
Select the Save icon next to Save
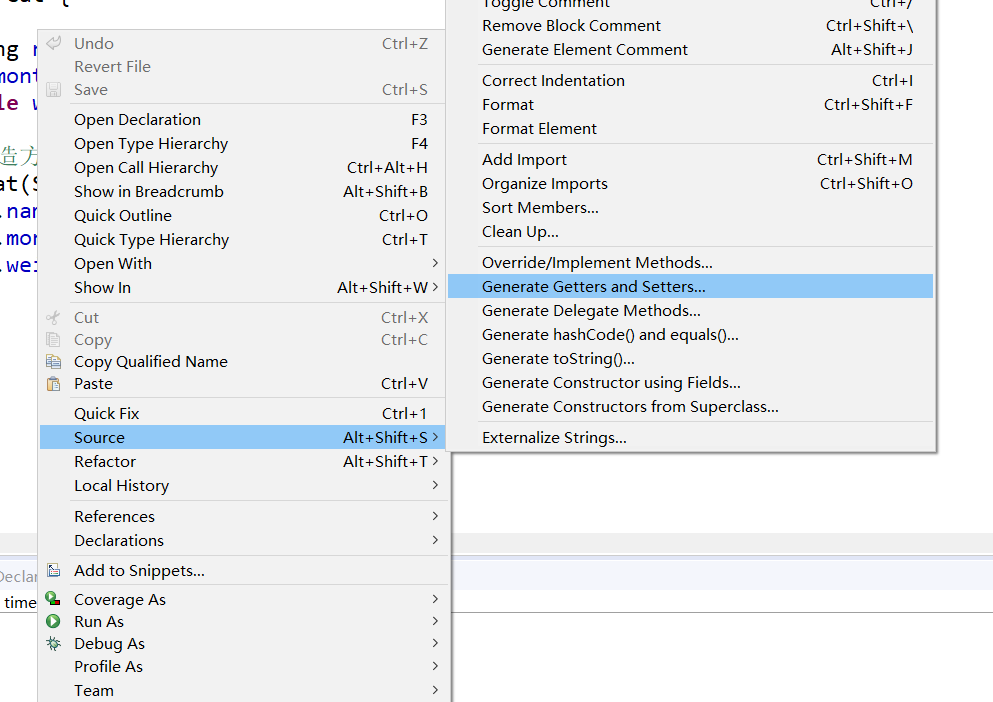tap(54, 89)
